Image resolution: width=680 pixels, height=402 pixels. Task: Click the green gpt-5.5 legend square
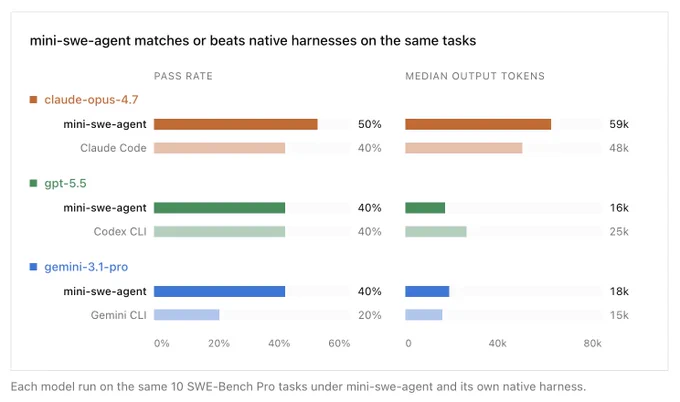coord(33,183)
